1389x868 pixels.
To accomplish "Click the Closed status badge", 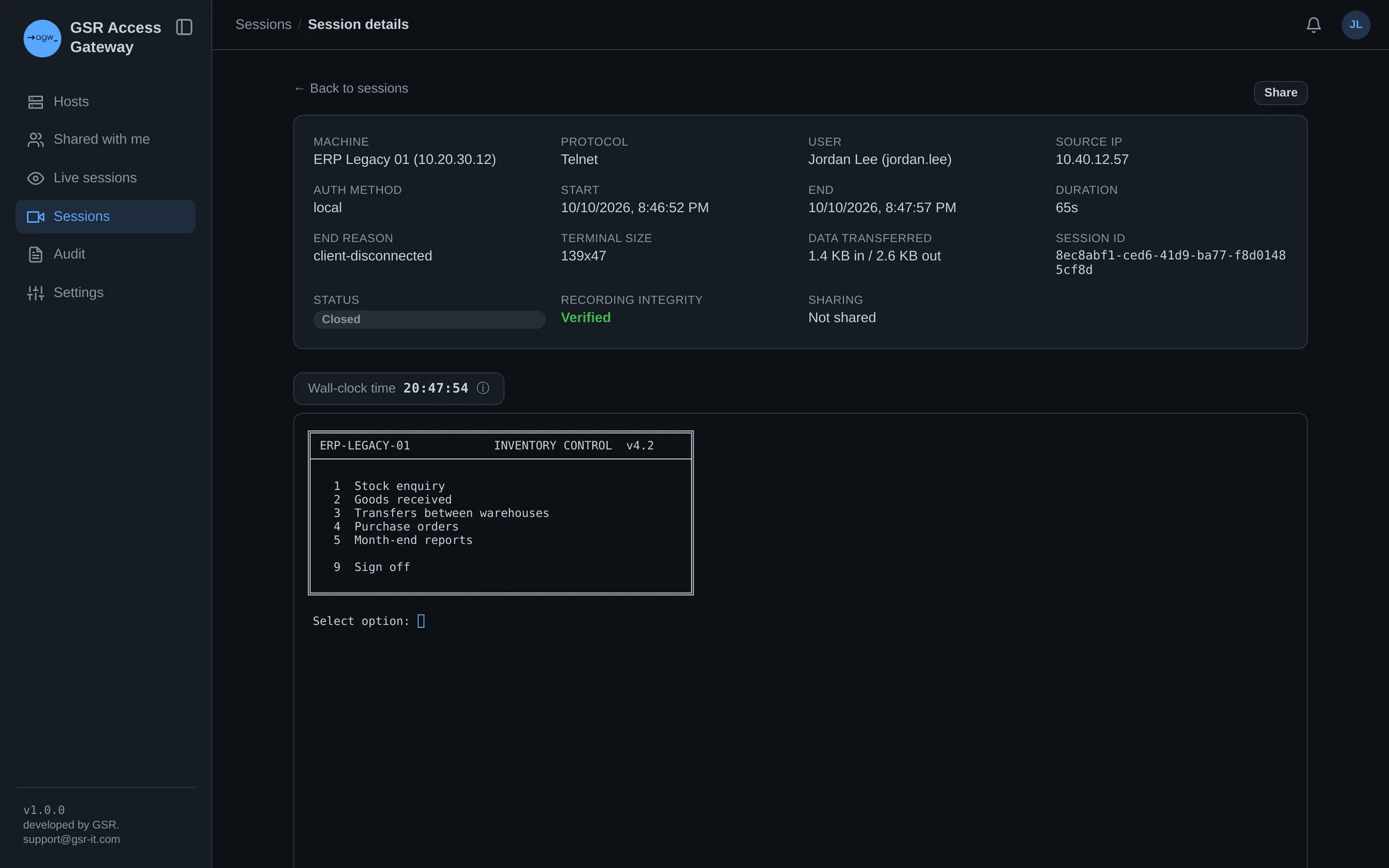I will (429, 319).
